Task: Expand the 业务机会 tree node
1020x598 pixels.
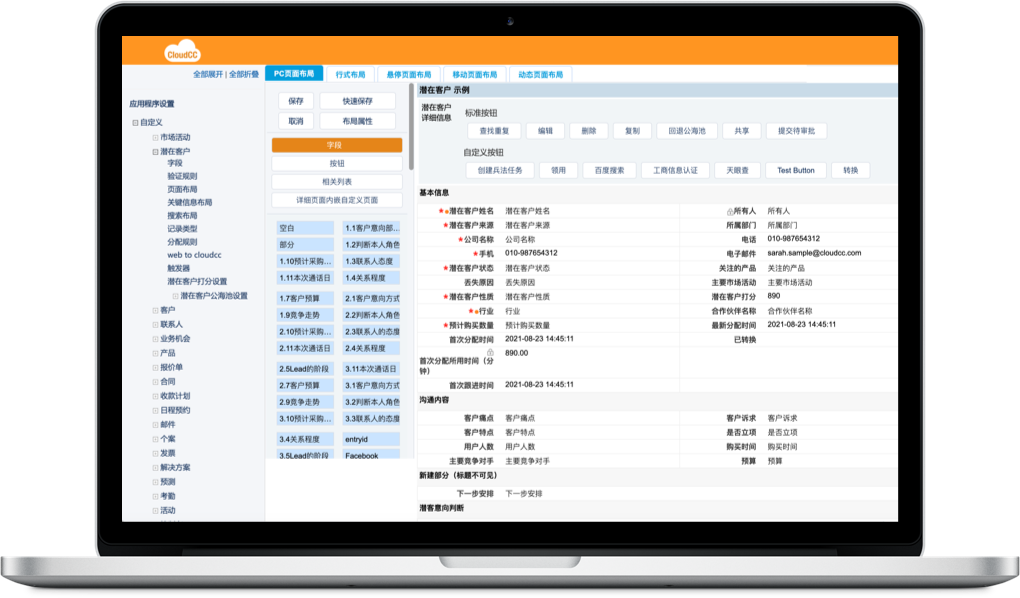Action: pyautogui.click(x=155, y=339)
